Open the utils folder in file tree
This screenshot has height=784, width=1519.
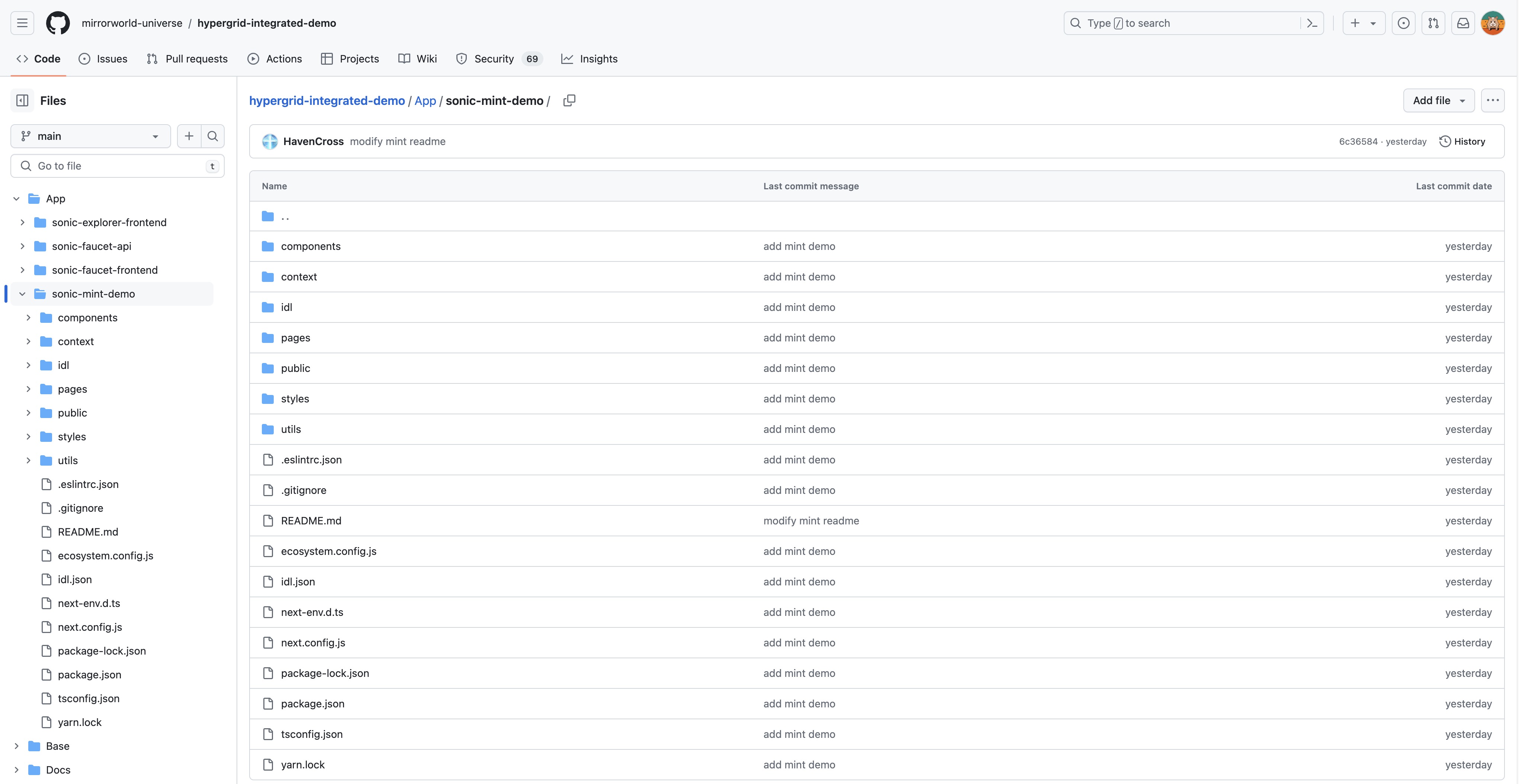coord(68,460)
